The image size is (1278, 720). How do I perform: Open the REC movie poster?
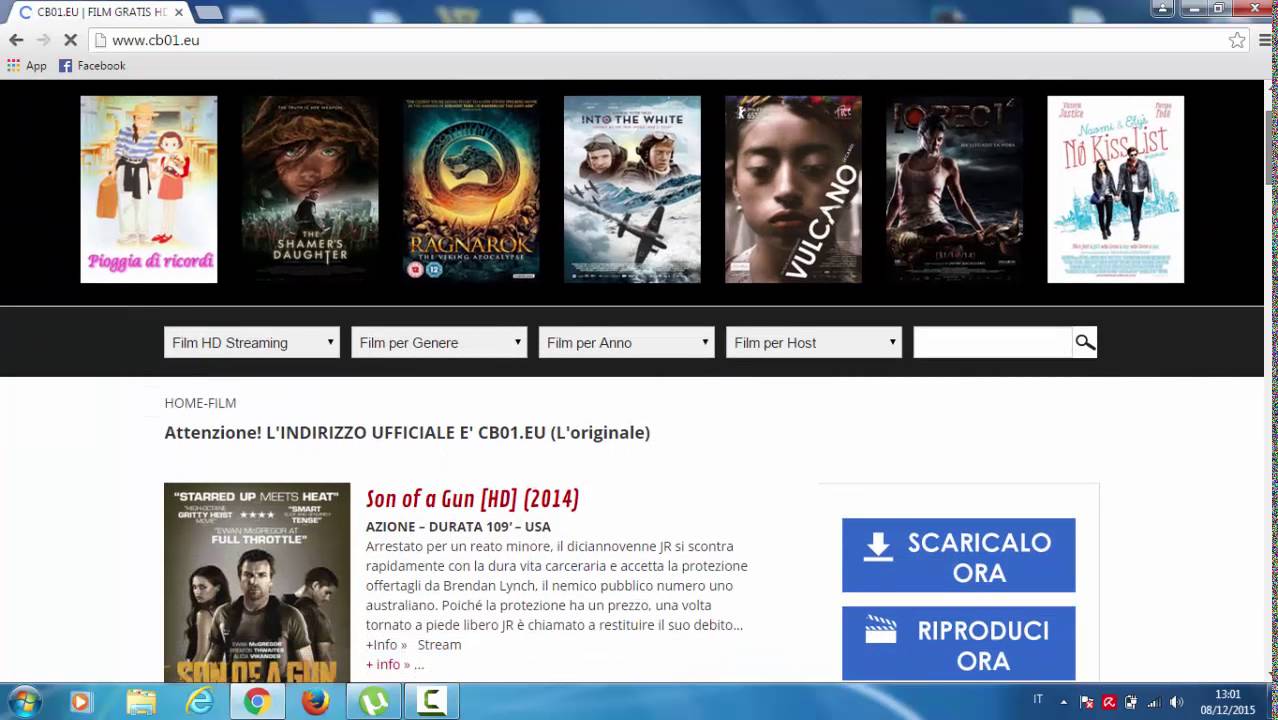(954, 189)
